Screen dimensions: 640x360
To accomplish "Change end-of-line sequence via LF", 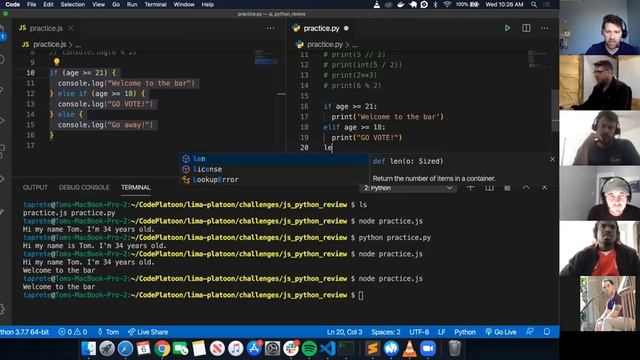I will coord(442,332).
